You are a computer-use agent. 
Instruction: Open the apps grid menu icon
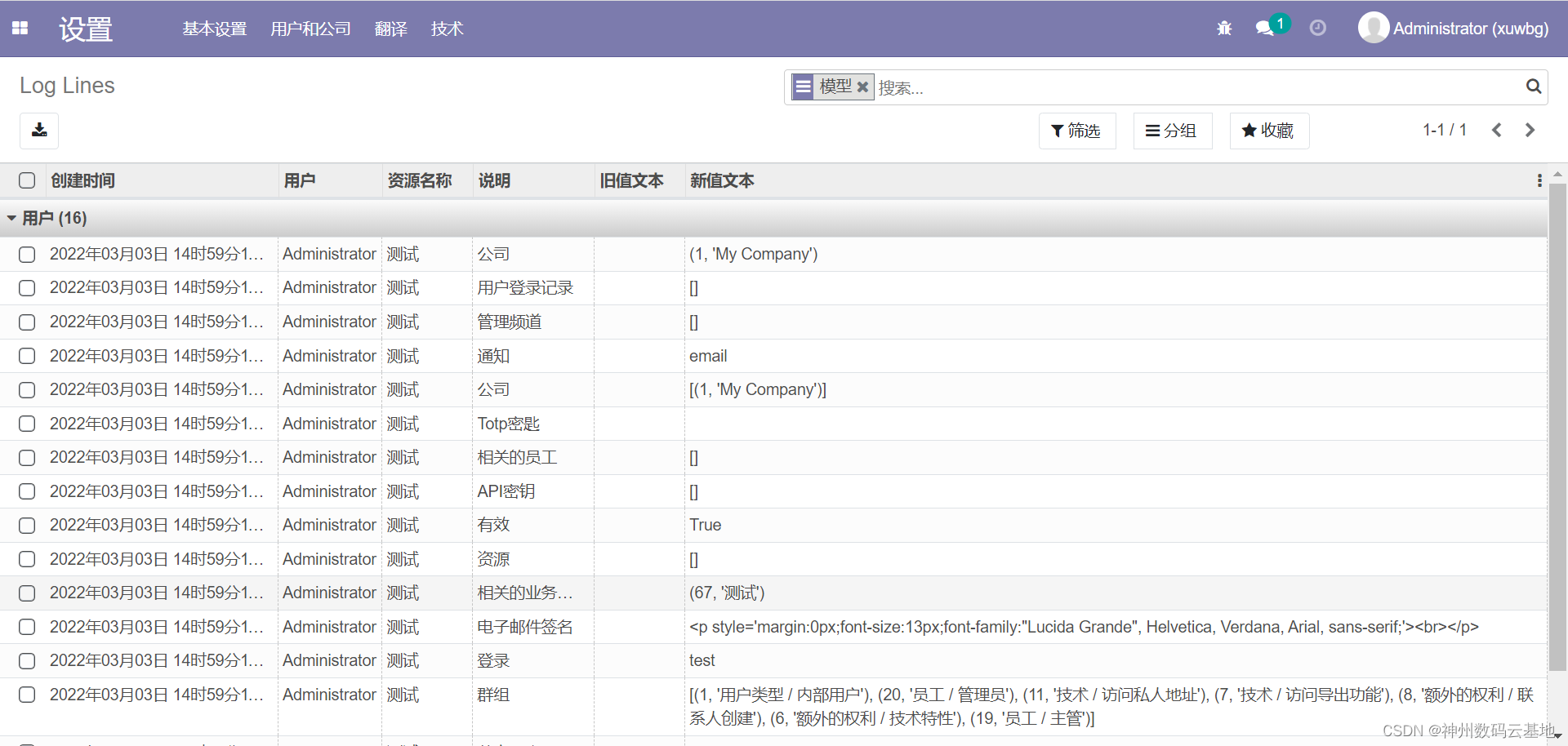[x=20, y=27]
